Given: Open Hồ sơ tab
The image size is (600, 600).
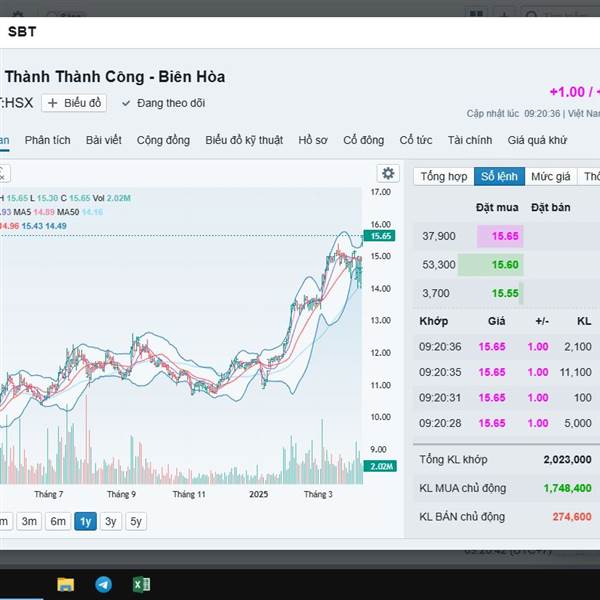Looking at the screenshot, I should tap(313, 140).
